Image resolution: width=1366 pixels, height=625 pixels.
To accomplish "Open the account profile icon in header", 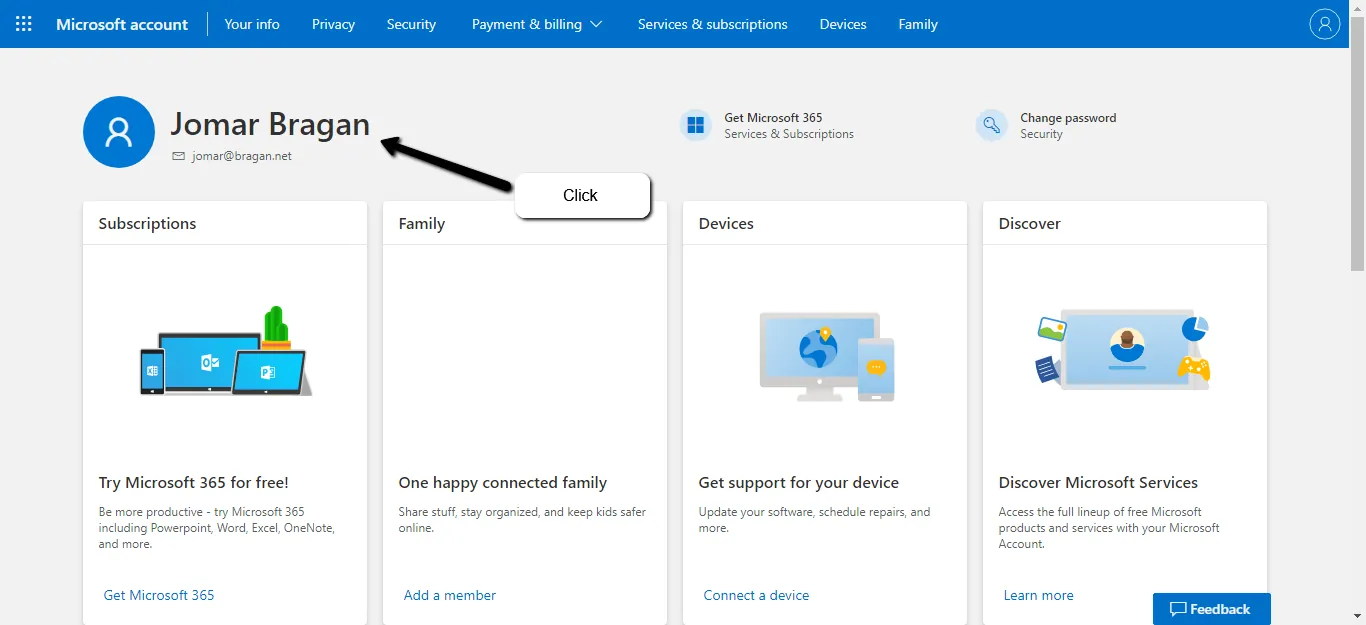I will (1324, 24).
